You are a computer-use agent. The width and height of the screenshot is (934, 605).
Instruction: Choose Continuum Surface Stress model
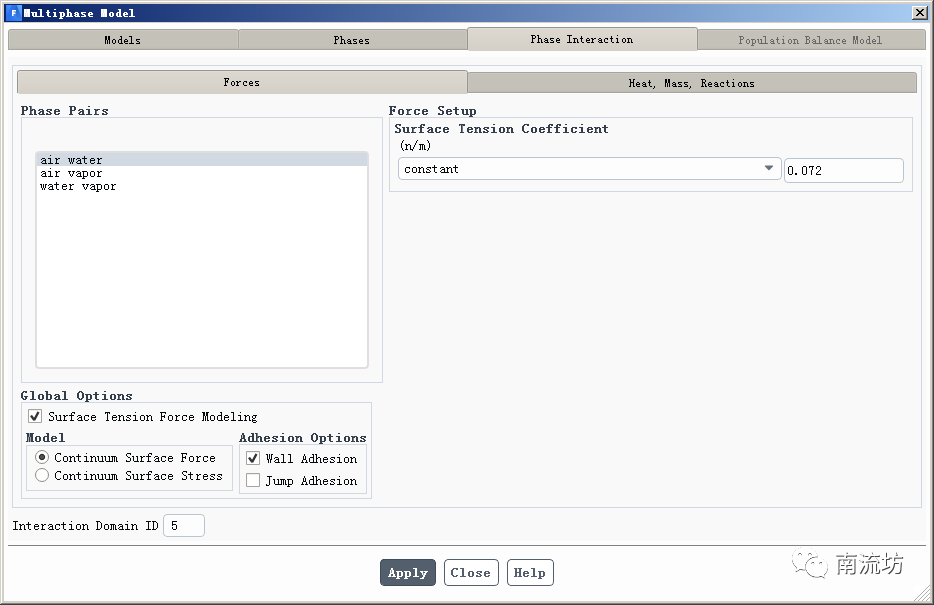pos(42,475)
